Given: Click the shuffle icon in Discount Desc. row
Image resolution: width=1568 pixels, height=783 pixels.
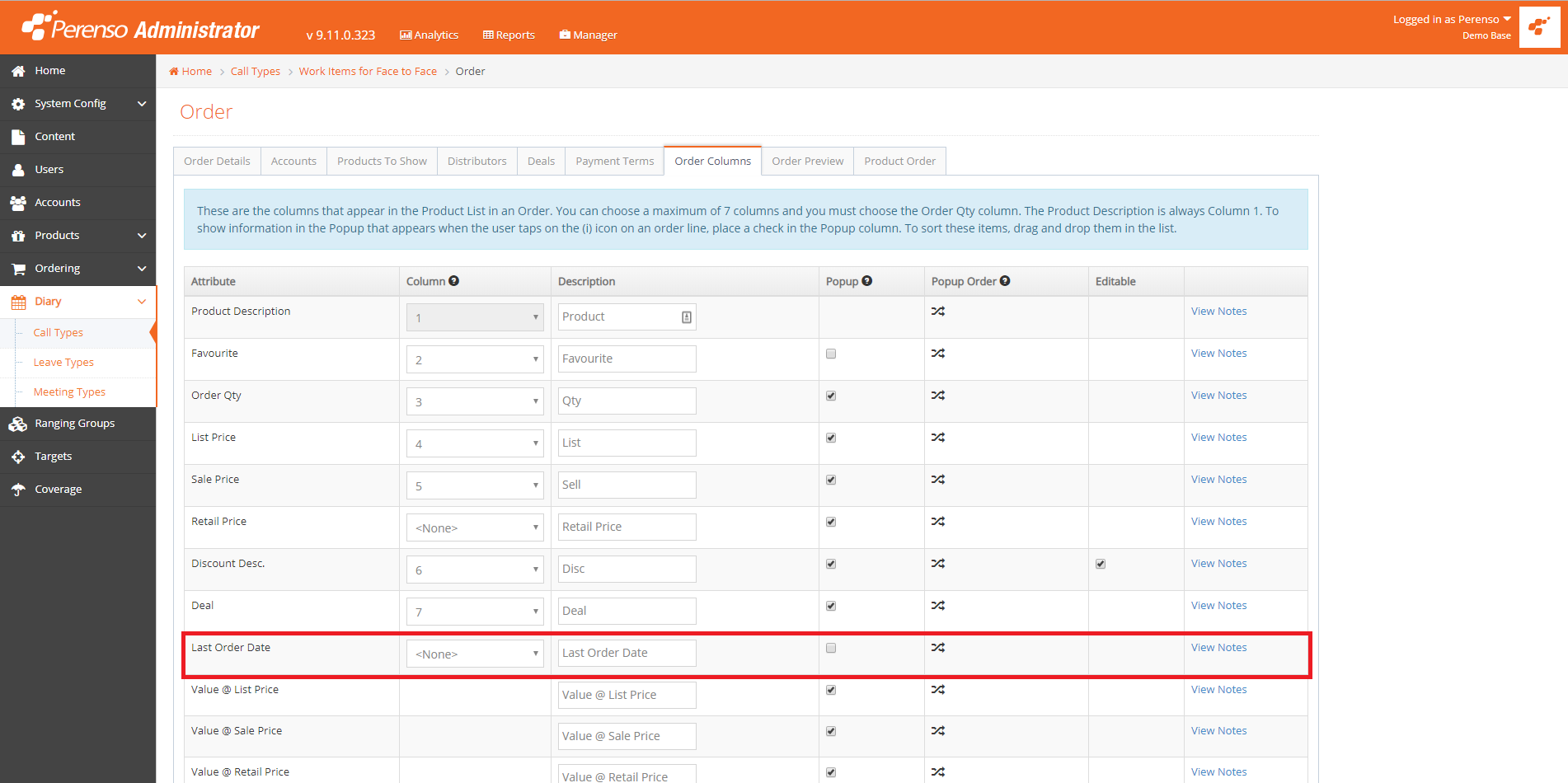Looking at the screenshot, I should point(938,564).
